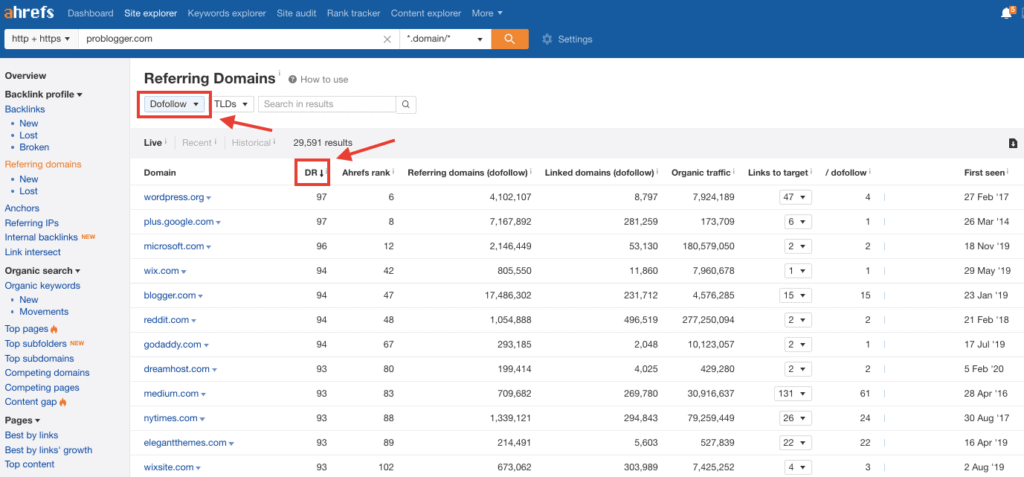This screenshot has height=477, width=1024.
Task: Click the Content gap flame icon
Action: 63,402
